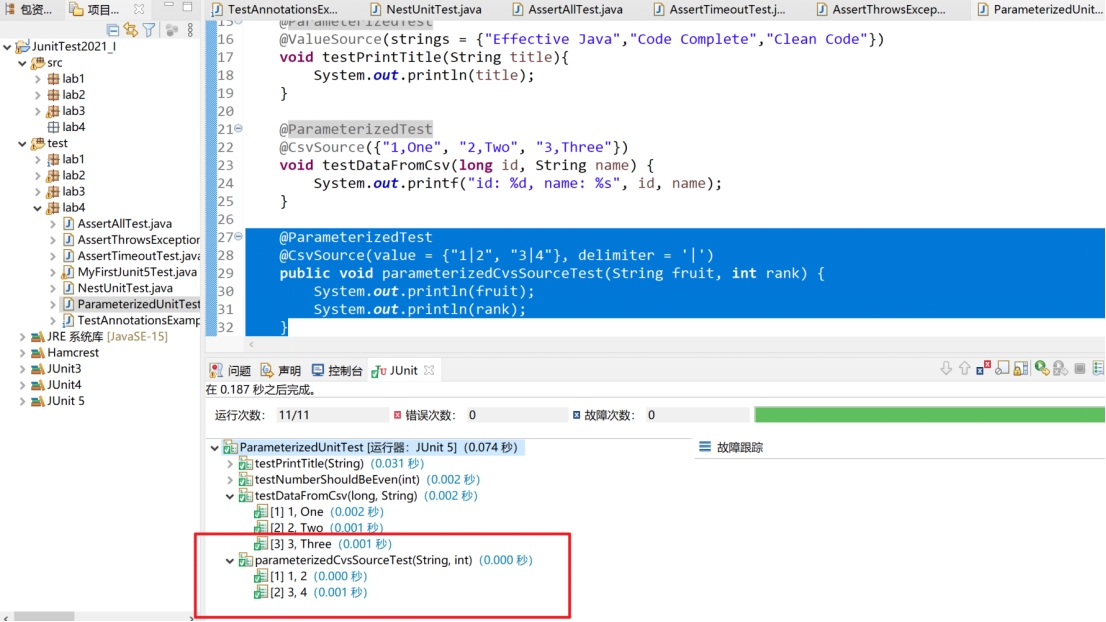Click the Show Next Failed Test arrow
This screenshot has width=1106, height=622.
click(x=947, y=368)
